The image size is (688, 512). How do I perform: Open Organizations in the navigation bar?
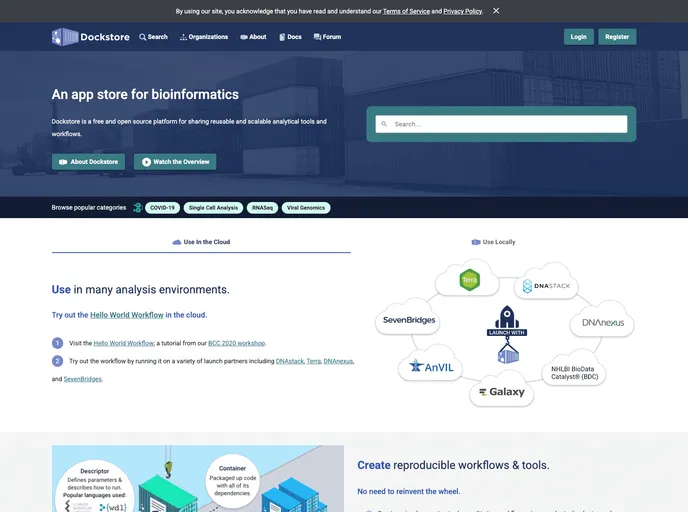point(204,37)
